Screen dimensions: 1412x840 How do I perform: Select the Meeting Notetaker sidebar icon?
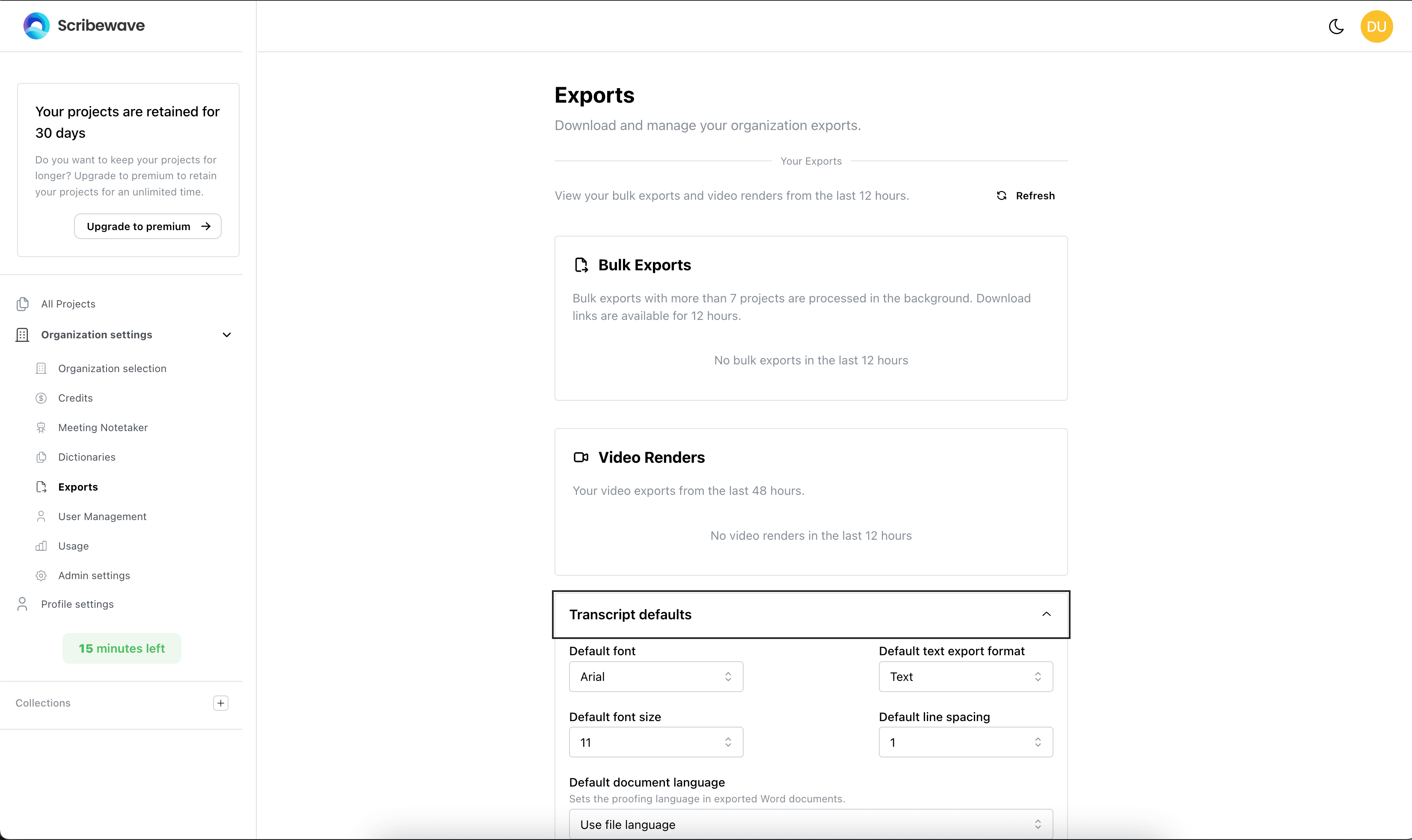[x=42, y=427]
